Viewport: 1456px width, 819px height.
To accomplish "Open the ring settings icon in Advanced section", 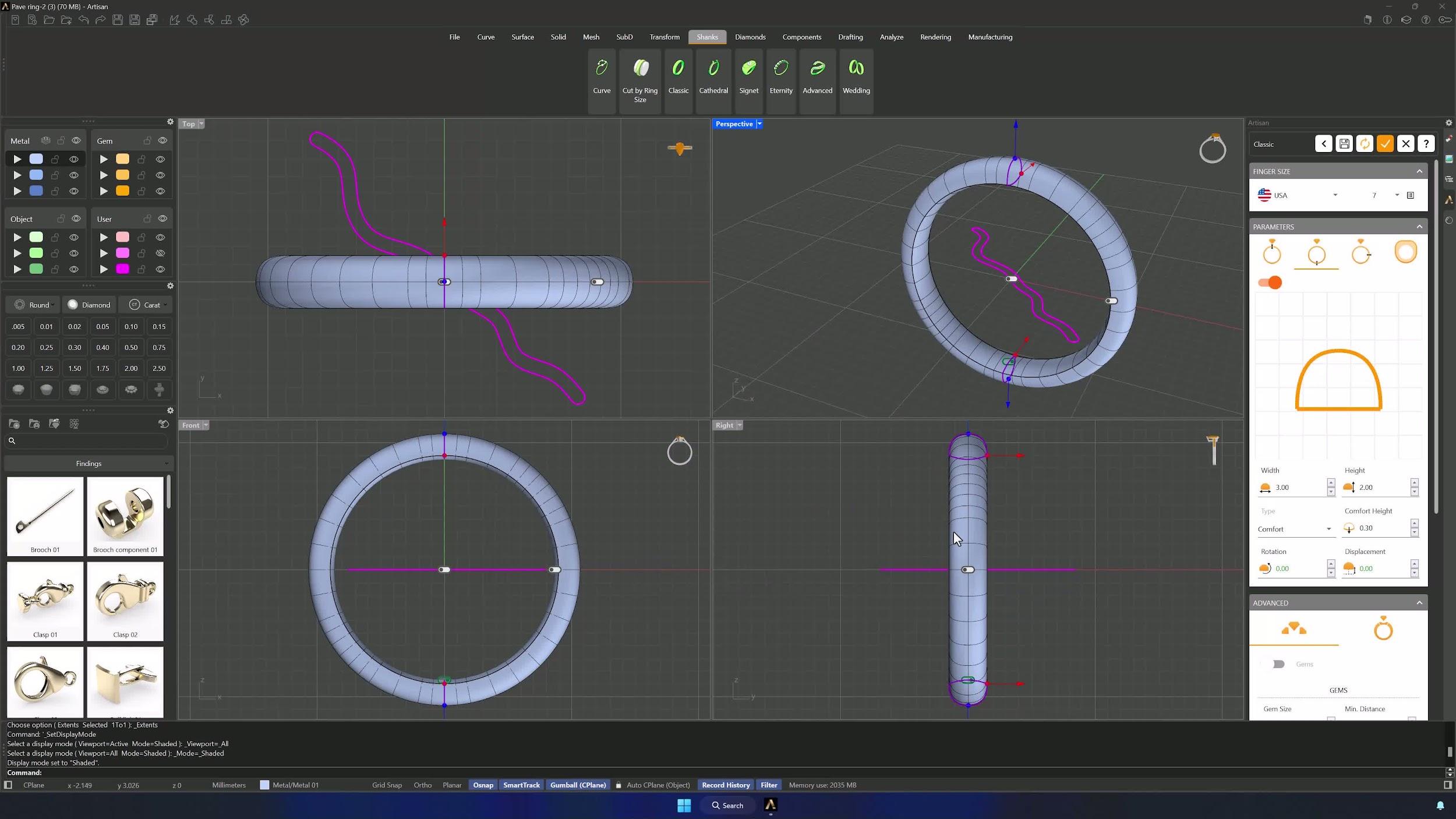I will click(x=1383, y=629).
